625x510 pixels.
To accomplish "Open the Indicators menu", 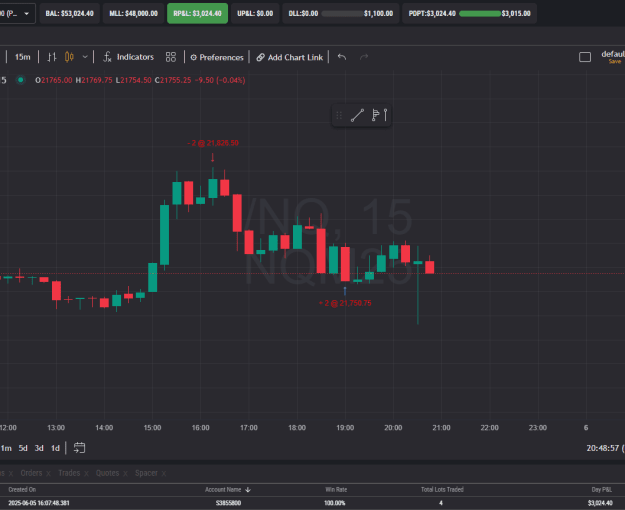I will coord(128,57).
